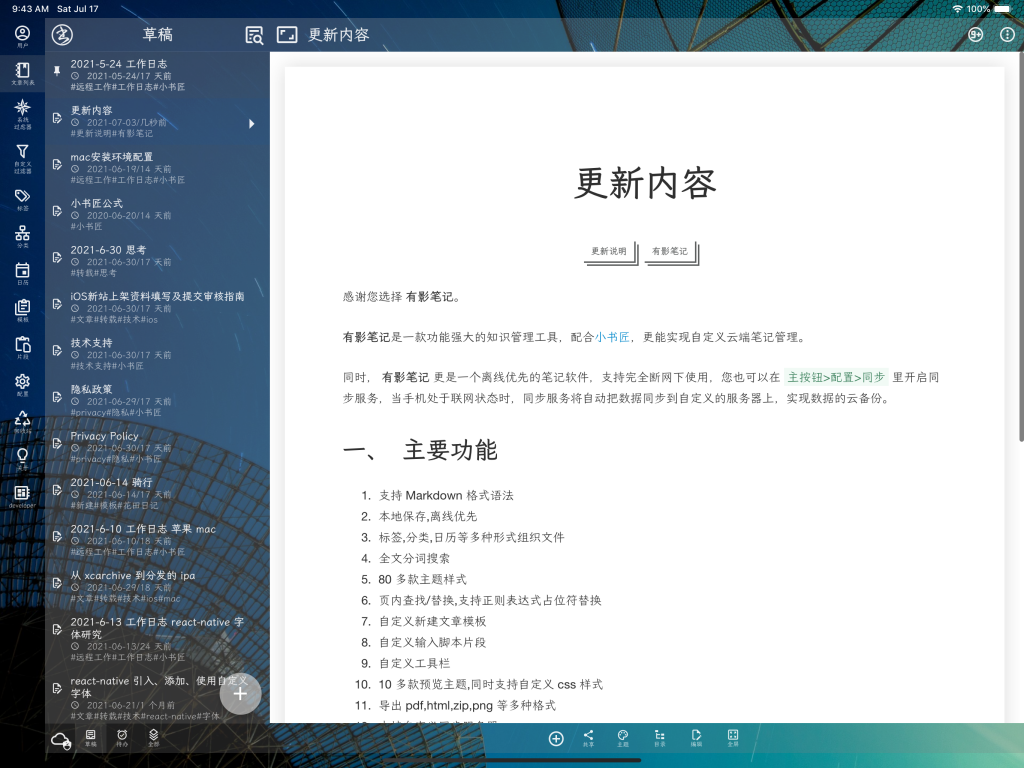Click the lightbulb about icon
Viewport: 1024px width, 768px height.
[22, 458]
